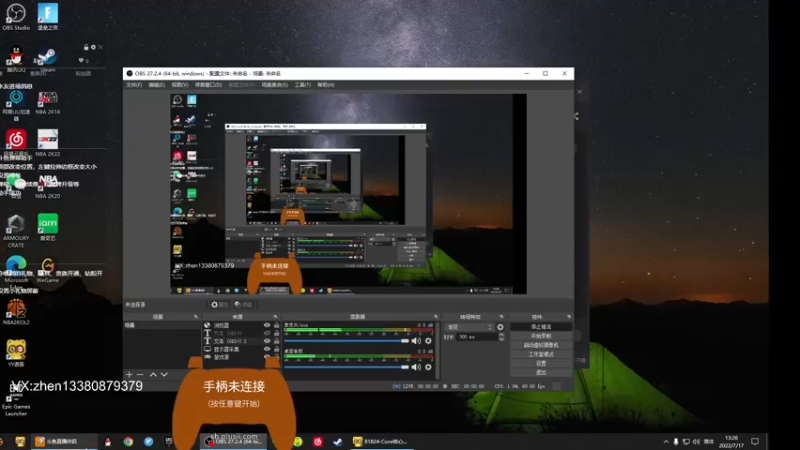
Task: Open NetEase Cloud Music red desktop icon
Action: click(16, 142)
